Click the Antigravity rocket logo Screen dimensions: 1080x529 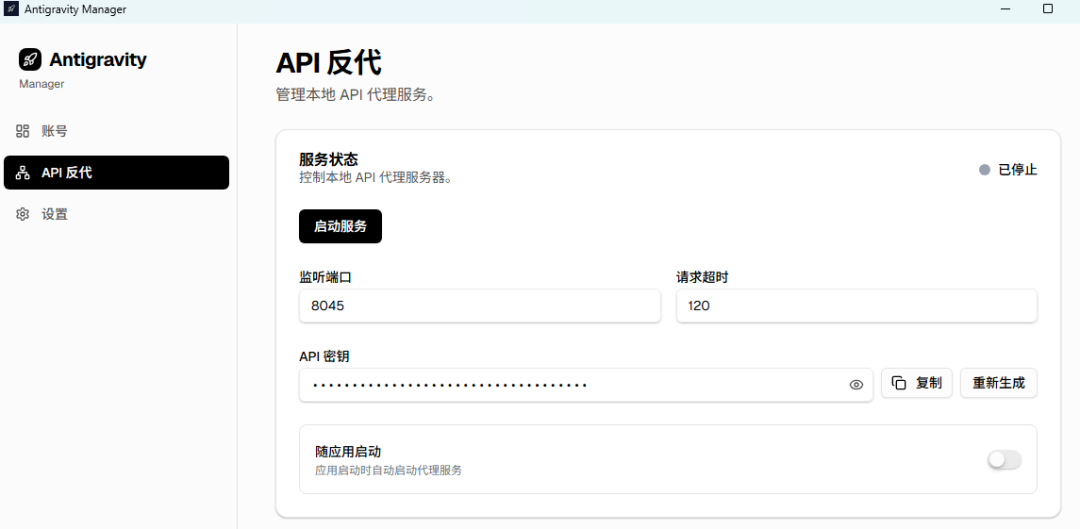click(x=30, y=60)
